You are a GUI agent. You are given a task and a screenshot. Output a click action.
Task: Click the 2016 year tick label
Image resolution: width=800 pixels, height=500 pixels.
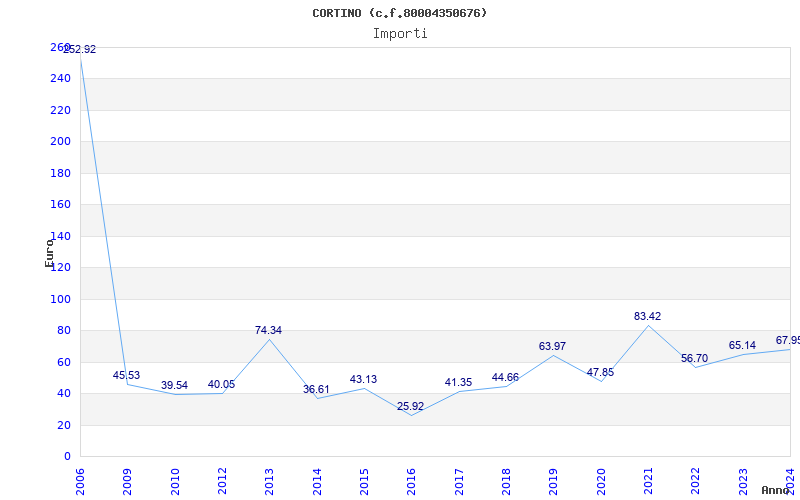[x=411, y=482]
